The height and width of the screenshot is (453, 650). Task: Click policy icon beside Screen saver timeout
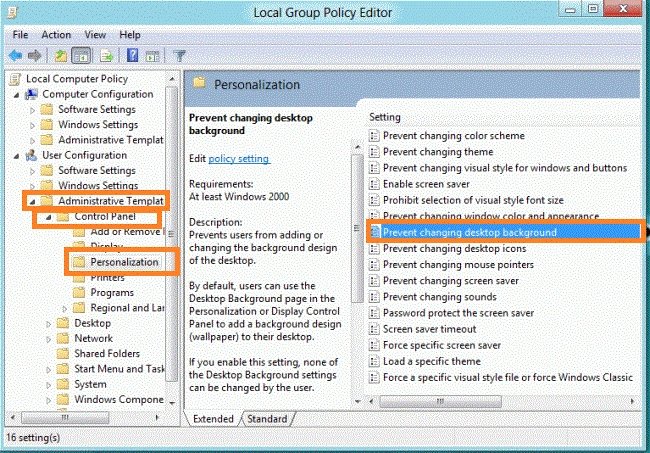pyautogui.click(x=374, y=329)
